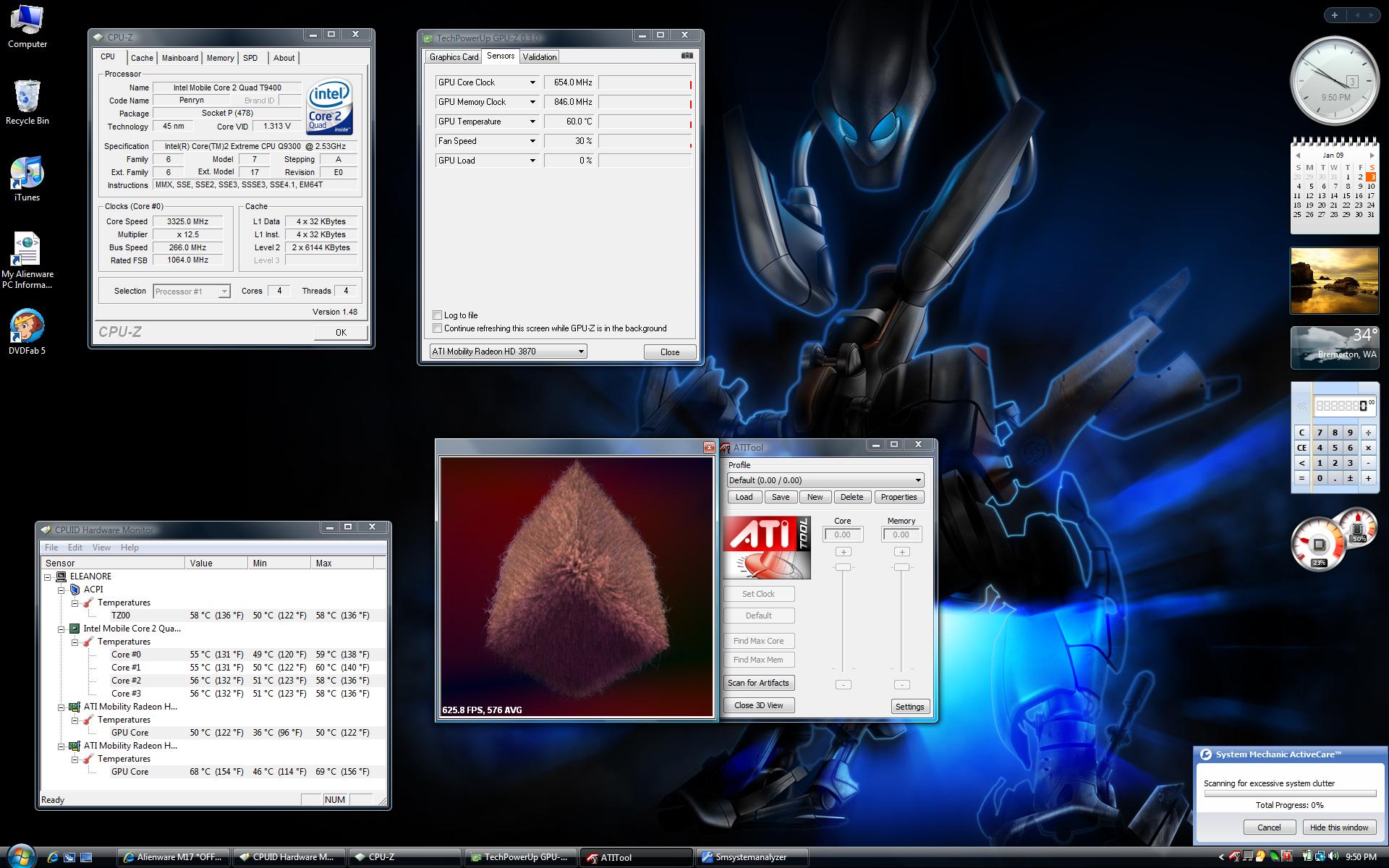The height and width of the screenshot is (868, 1389).
Task: Click Close button in GPU-Z
Action: pyautogui.click(x=670, y=352)
